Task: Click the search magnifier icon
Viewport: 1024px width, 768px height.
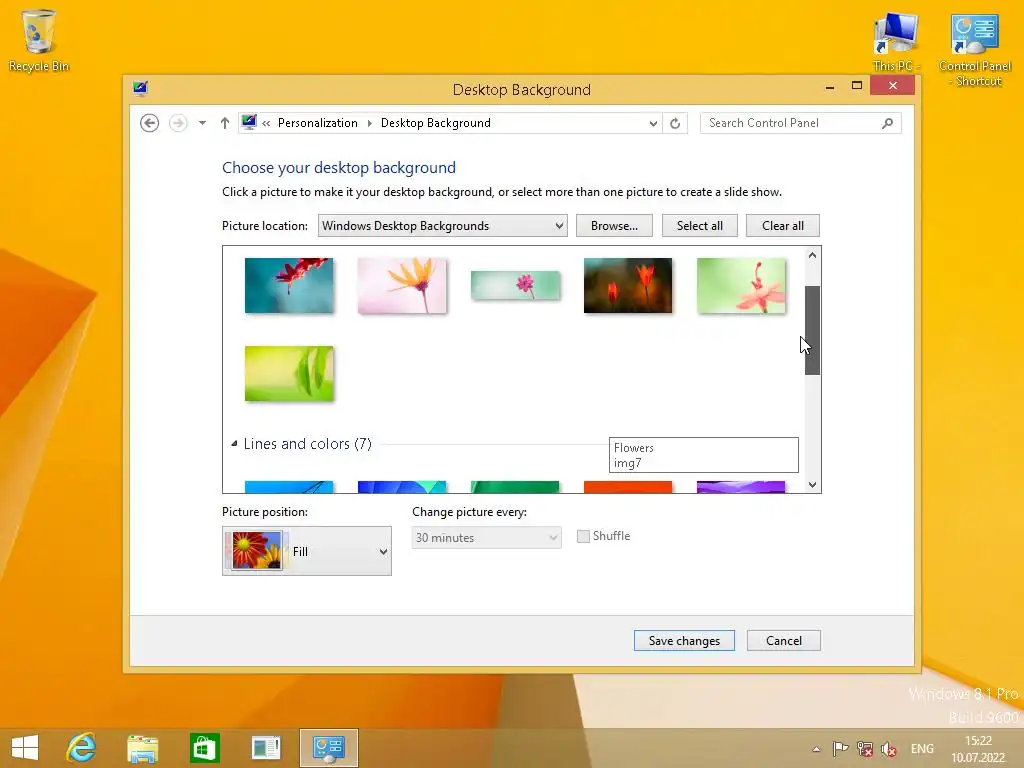Action: pyautogui.click(x=887, y=123)
